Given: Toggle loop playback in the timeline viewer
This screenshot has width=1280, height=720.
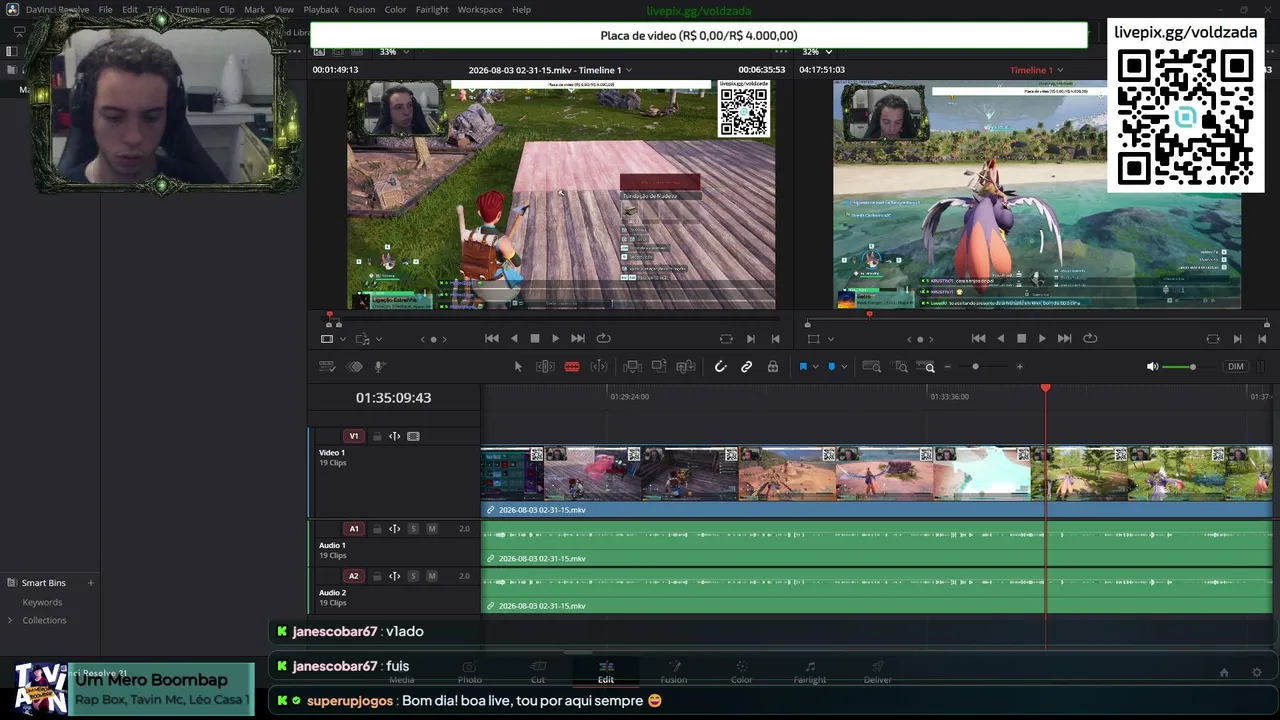Looking at the screenshot, I should tap(1090, 339).
